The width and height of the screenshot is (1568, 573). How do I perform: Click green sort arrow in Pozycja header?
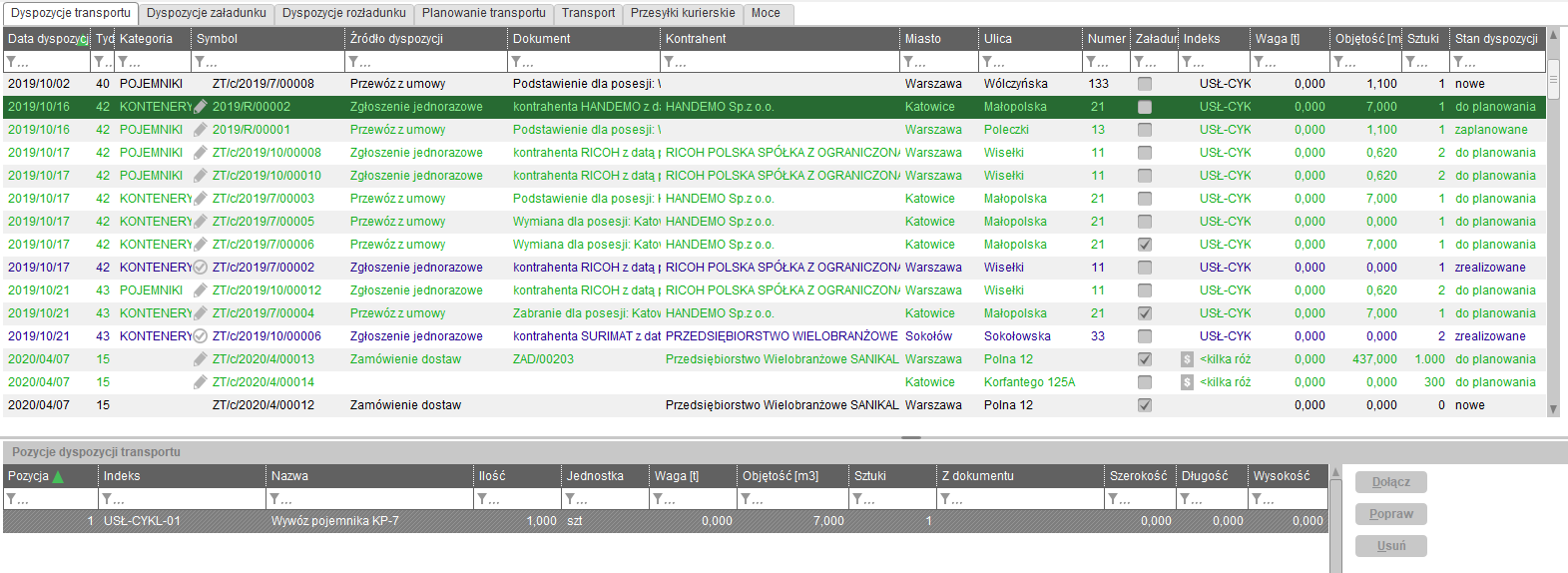click(x=58, y=477)
